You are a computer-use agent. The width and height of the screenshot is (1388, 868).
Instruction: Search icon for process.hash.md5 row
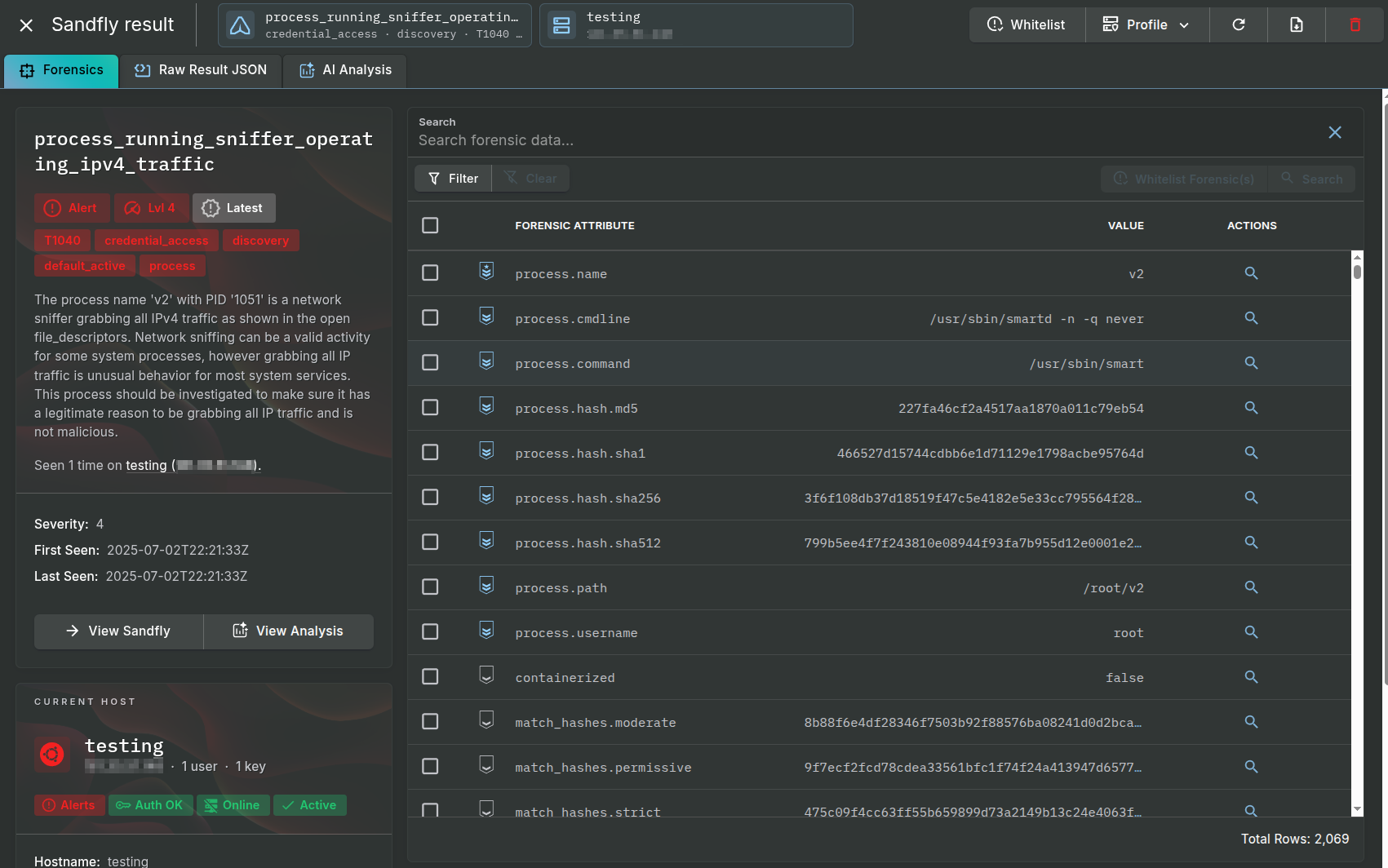1251,408
